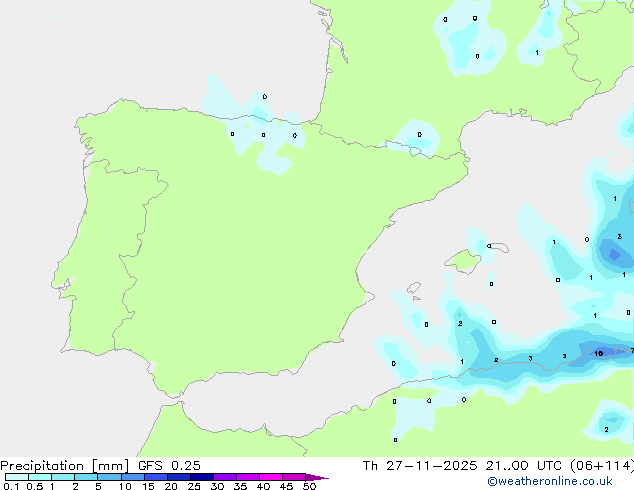Image resolution: width=634 pixels, height=490 pixels.
Task: Click the legend label '15'
Action: (x=148, y=486)
